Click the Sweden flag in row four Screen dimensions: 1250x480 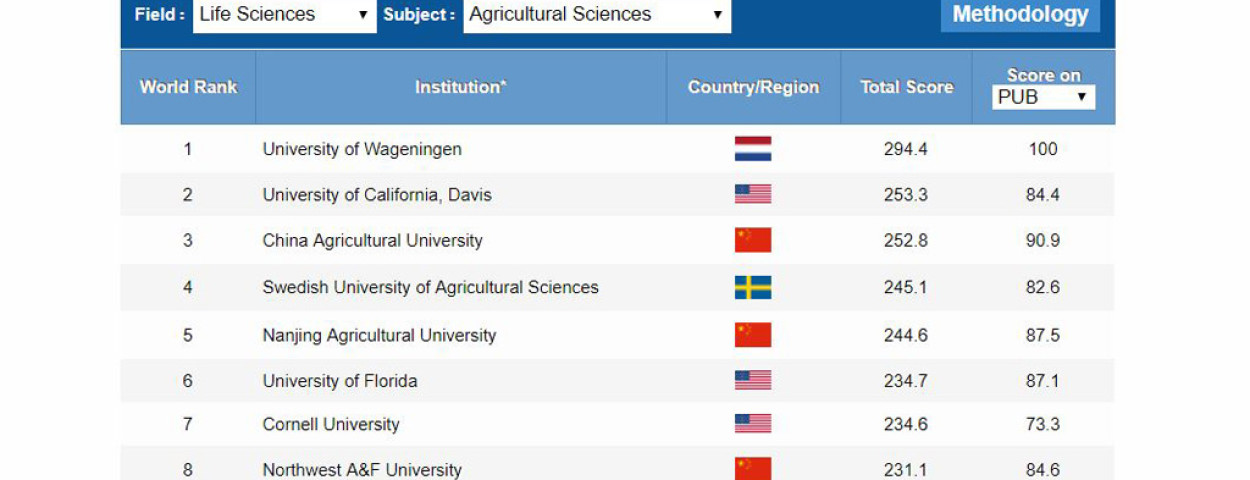752,287
